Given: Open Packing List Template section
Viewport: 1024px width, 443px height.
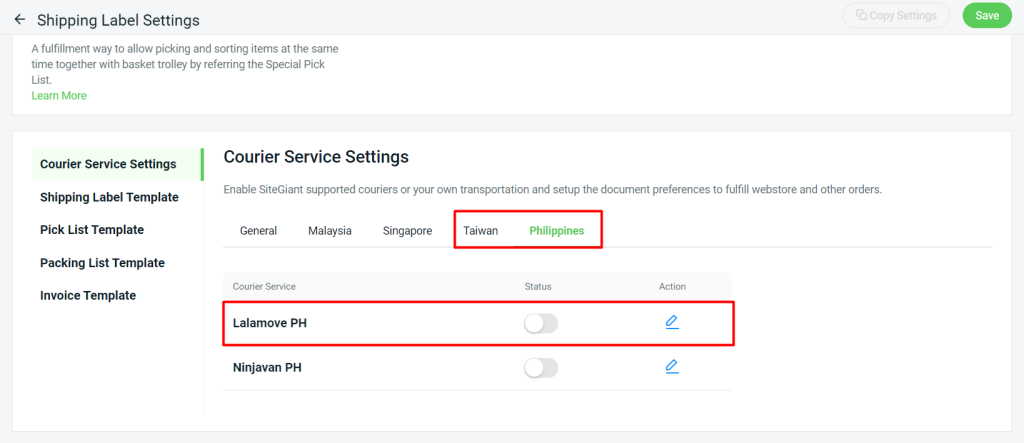Looking at the screenshot, I should (102, 263).
